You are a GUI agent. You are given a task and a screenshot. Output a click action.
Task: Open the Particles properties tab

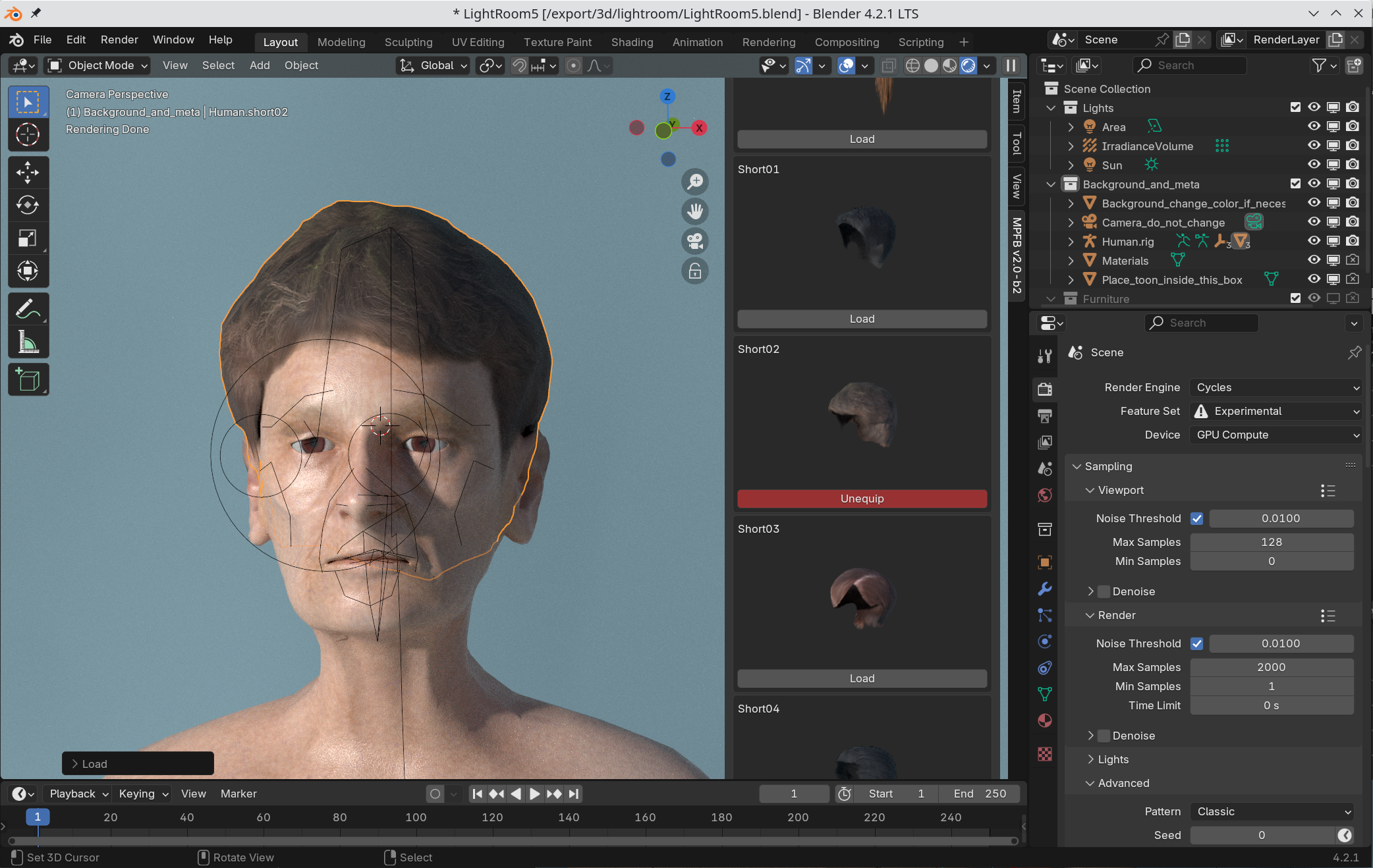tap(1045, 615)
